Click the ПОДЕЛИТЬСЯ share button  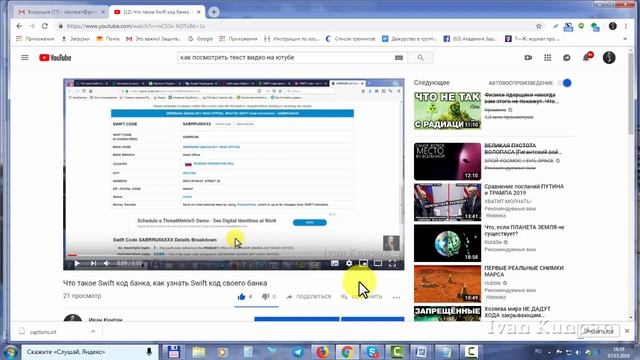(x=309, y=297)
